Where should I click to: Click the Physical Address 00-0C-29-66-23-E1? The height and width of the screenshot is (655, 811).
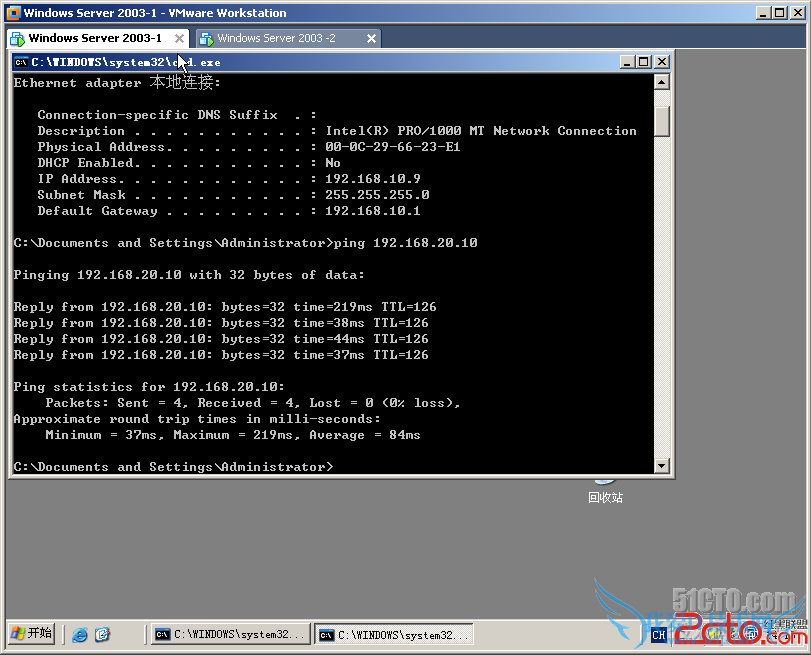[x=393, y=146]
